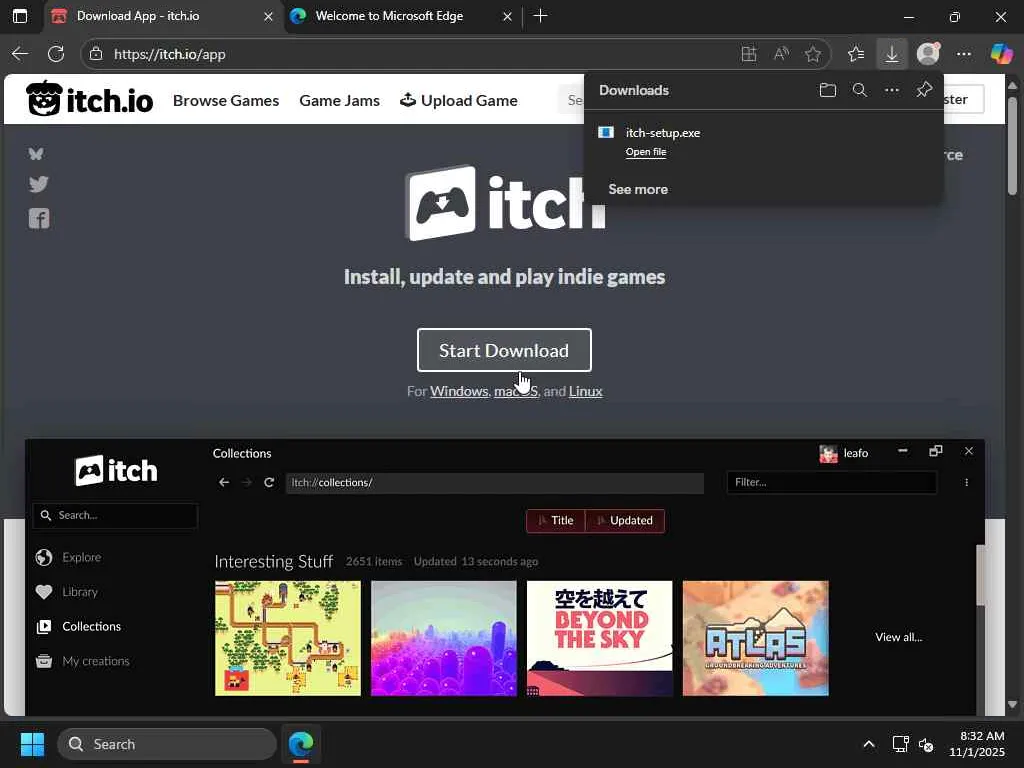Click the Start Download button
This screenshot has height=768, width=1024.
[504, 350]
